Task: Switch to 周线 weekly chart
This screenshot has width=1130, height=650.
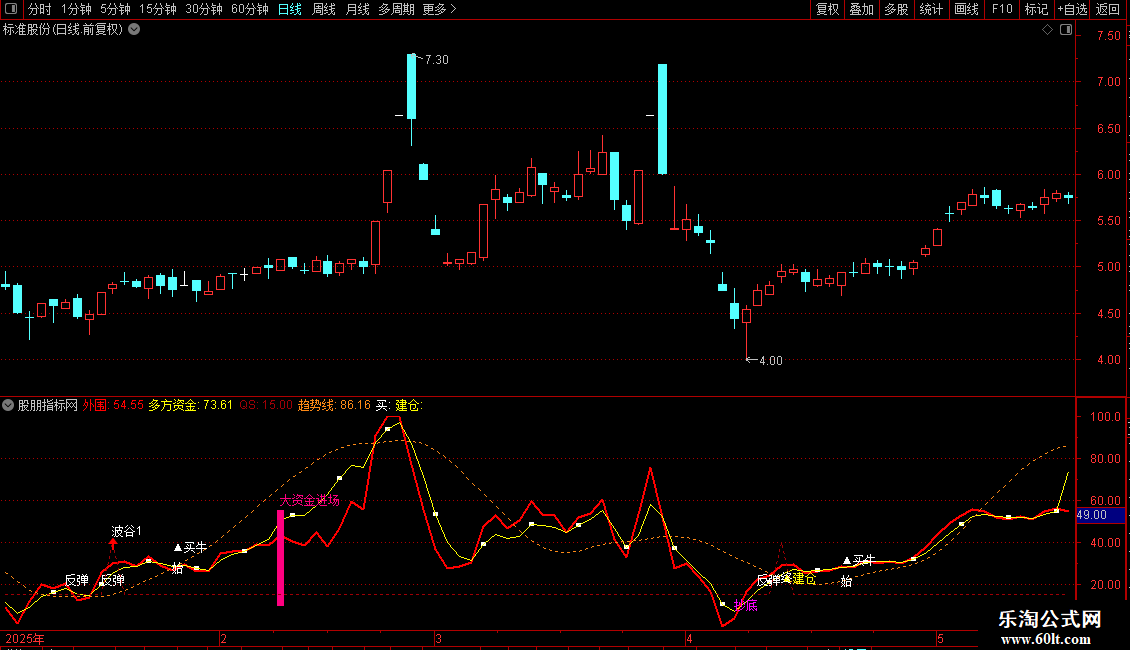Action: coord(324,9)
